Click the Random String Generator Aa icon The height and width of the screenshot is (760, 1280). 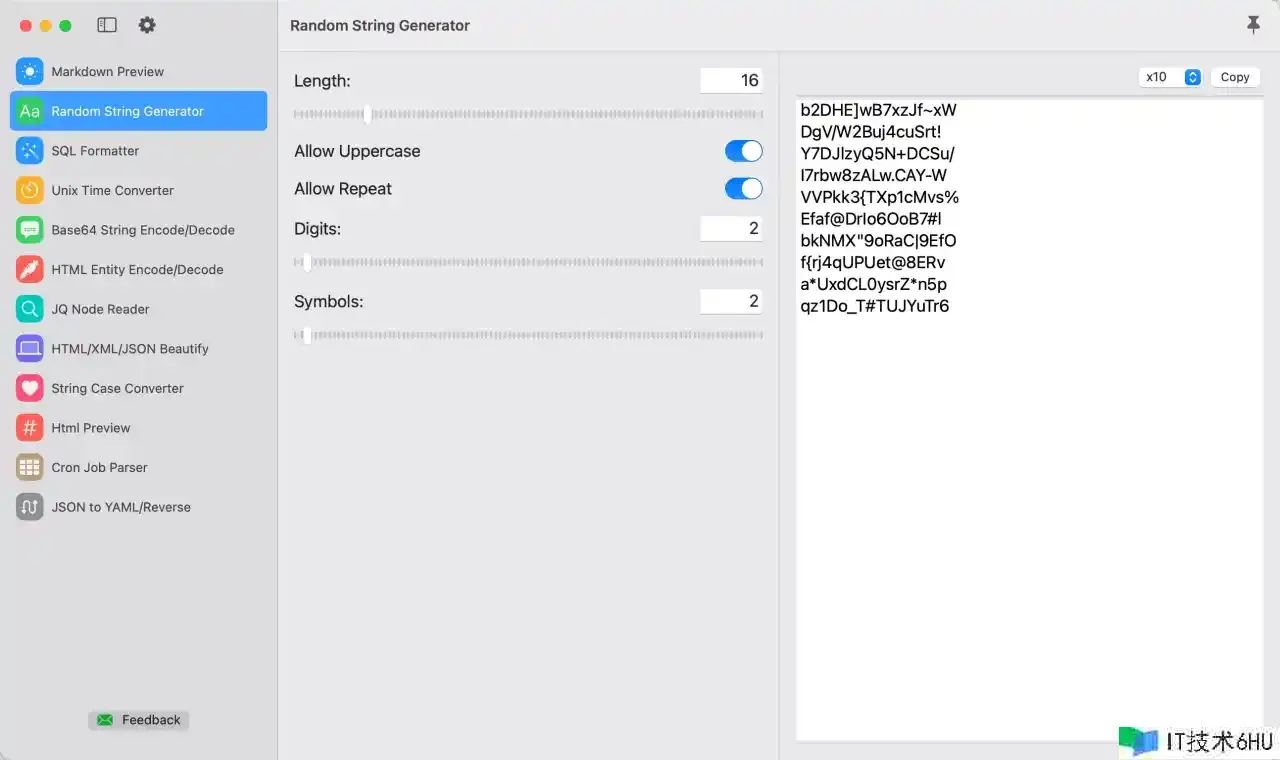pos(30,111)
